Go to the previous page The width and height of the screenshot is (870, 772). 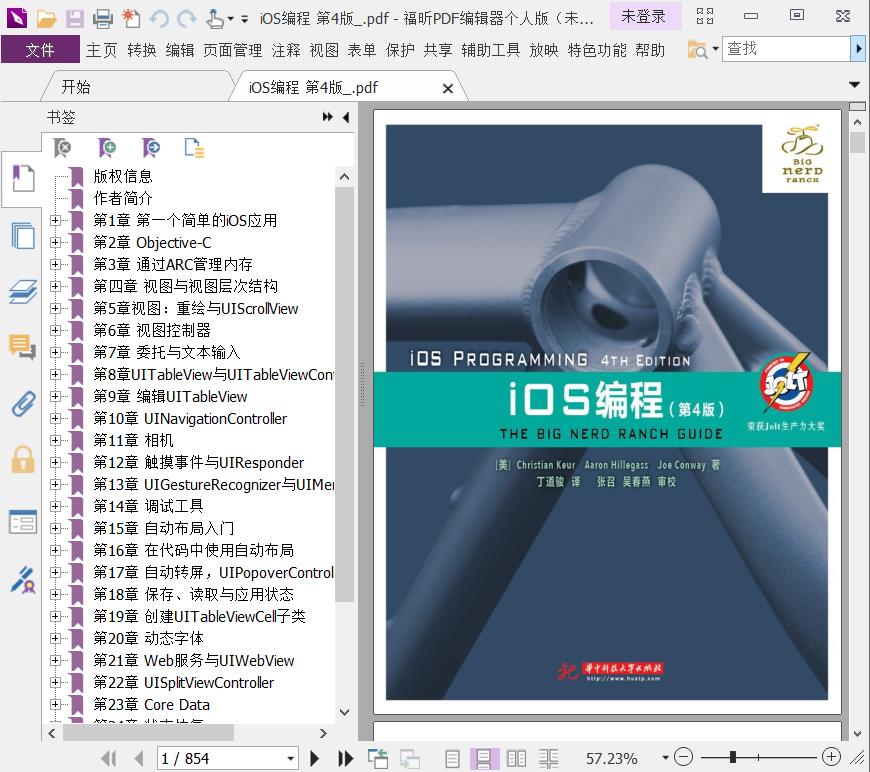[x=139, y=758]
